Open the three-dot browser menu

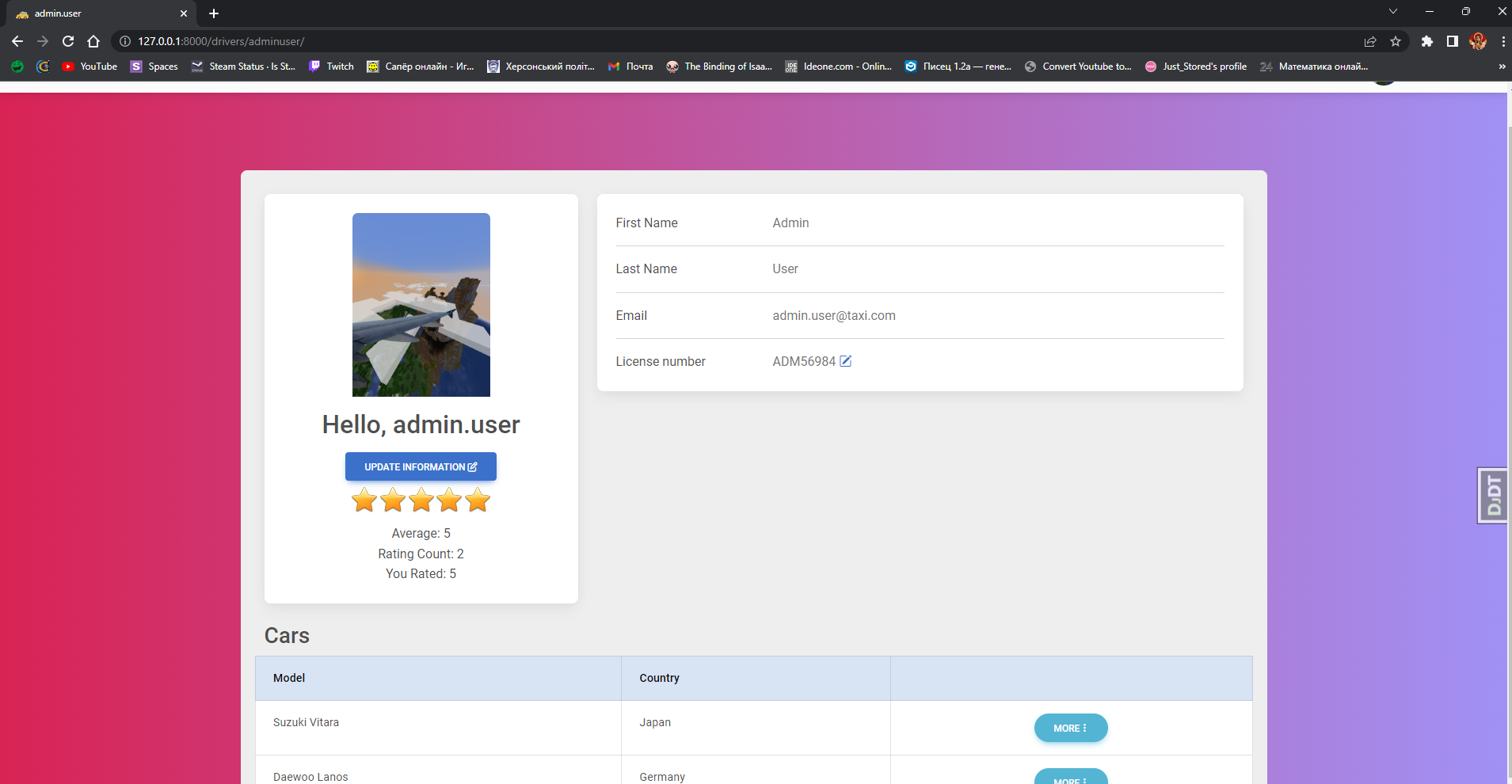click(1502, 41)
